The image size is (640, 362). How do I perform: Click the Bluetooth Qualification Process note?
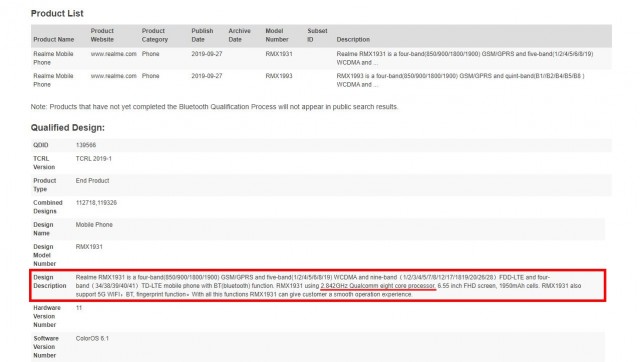(214, 107)
